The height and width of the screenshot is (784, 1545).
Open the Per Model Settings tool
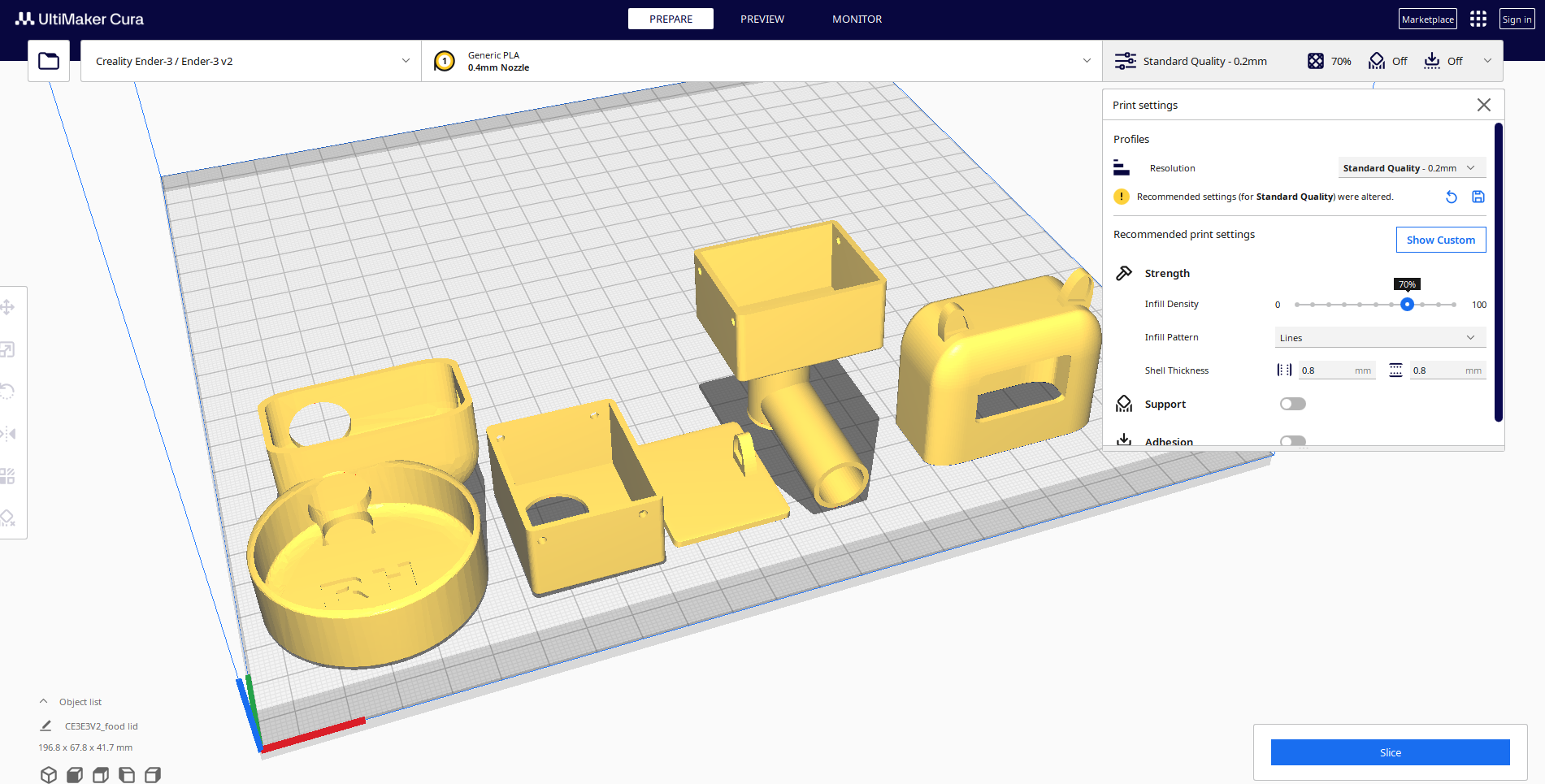tap(7, 476)
